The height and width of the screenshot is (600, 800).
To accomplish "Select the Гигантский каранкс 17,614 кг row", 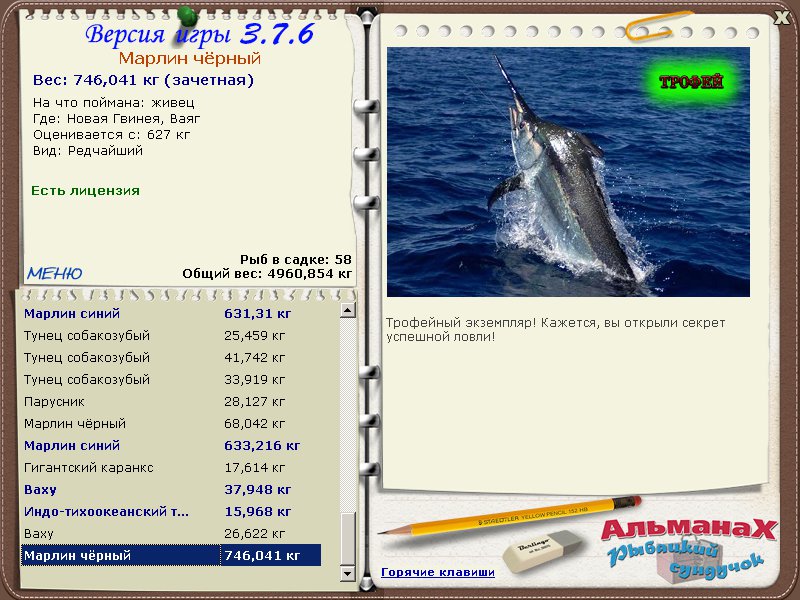I will click(171, 467).
